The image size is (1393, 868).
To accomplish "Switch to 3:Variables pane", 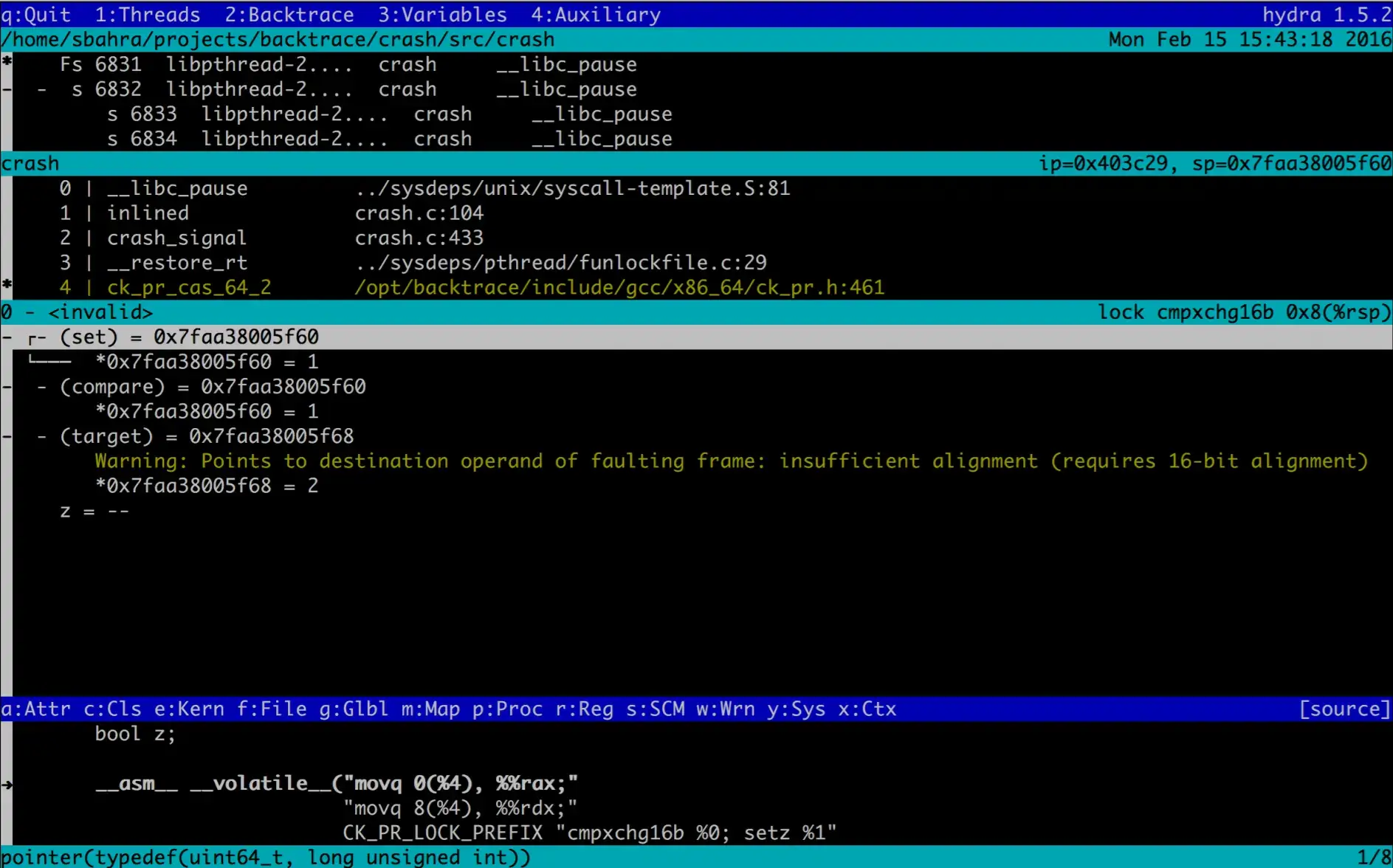I will [442, 14].
